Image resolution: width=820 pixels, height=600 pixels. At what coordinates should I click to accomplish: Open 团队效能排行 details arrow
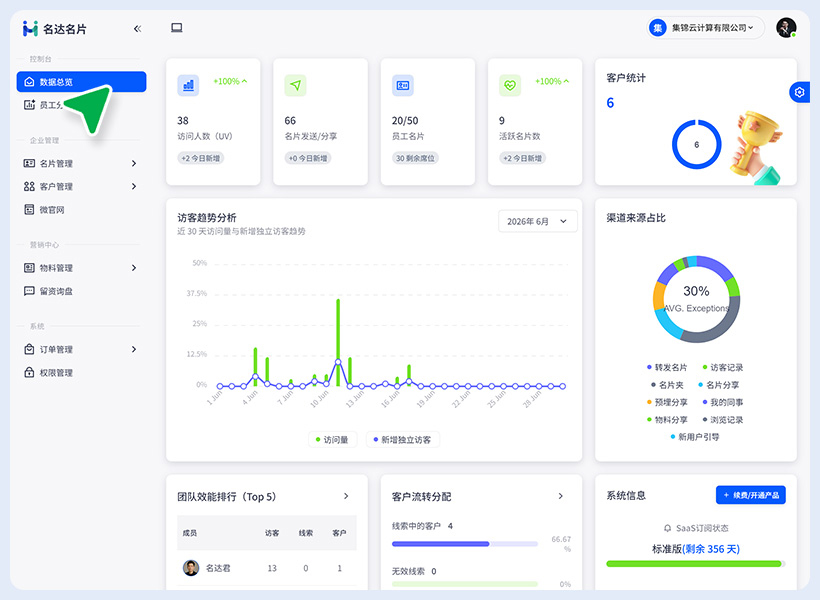pyautogui.click(x=346, y=496)
